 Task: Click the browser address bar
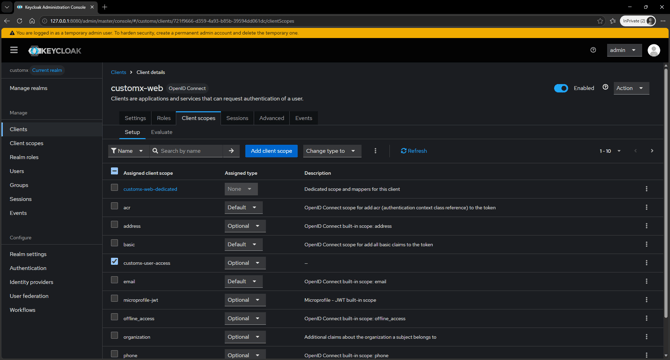click(316, 21)
